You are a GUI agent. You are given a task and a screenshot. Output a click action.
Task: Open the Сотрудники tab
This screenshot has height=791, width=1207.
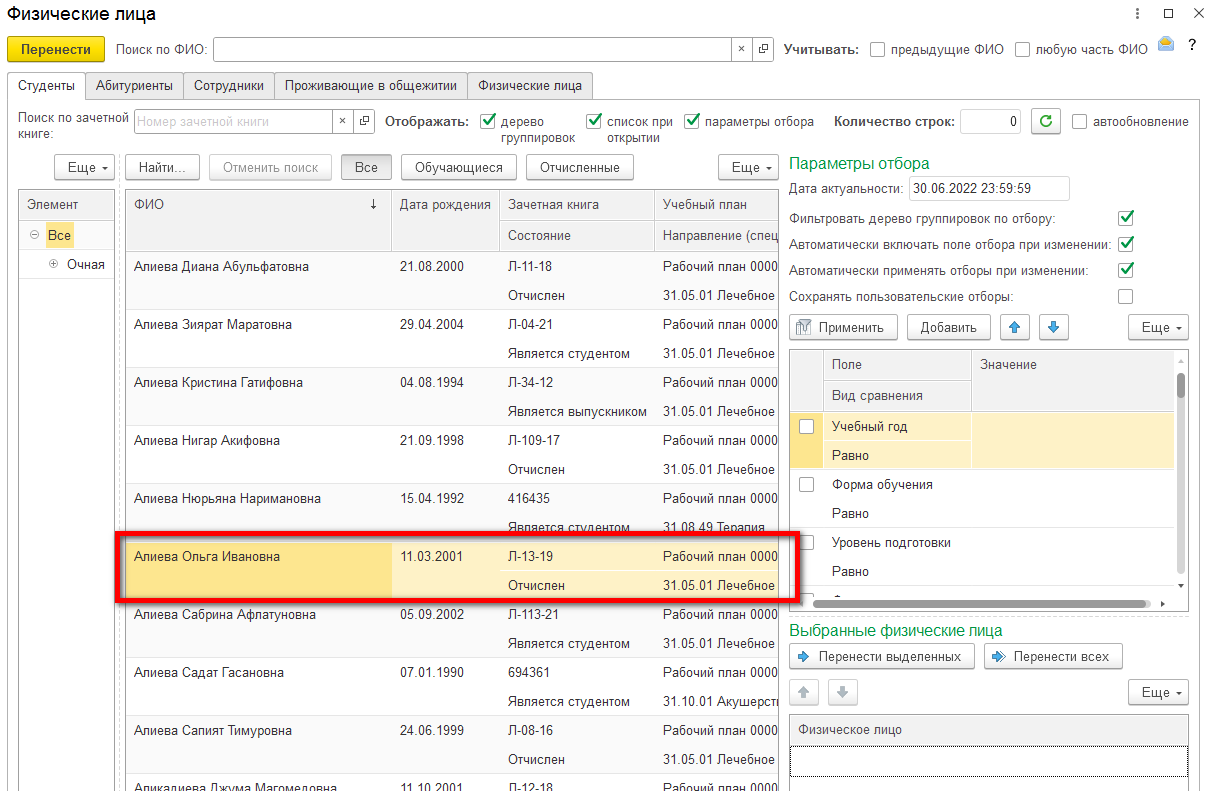(229, 86)
